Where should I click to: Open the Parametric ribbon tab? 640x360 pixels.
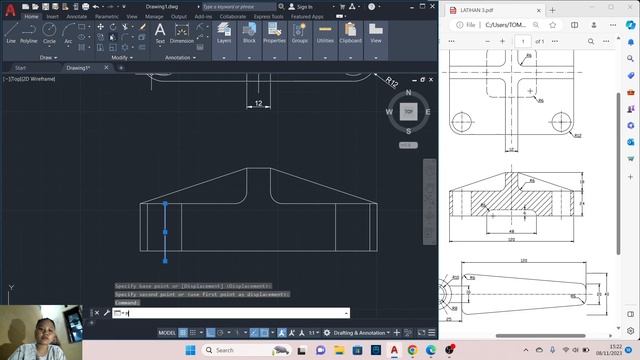pyautogui.click(x=107, y=17)
